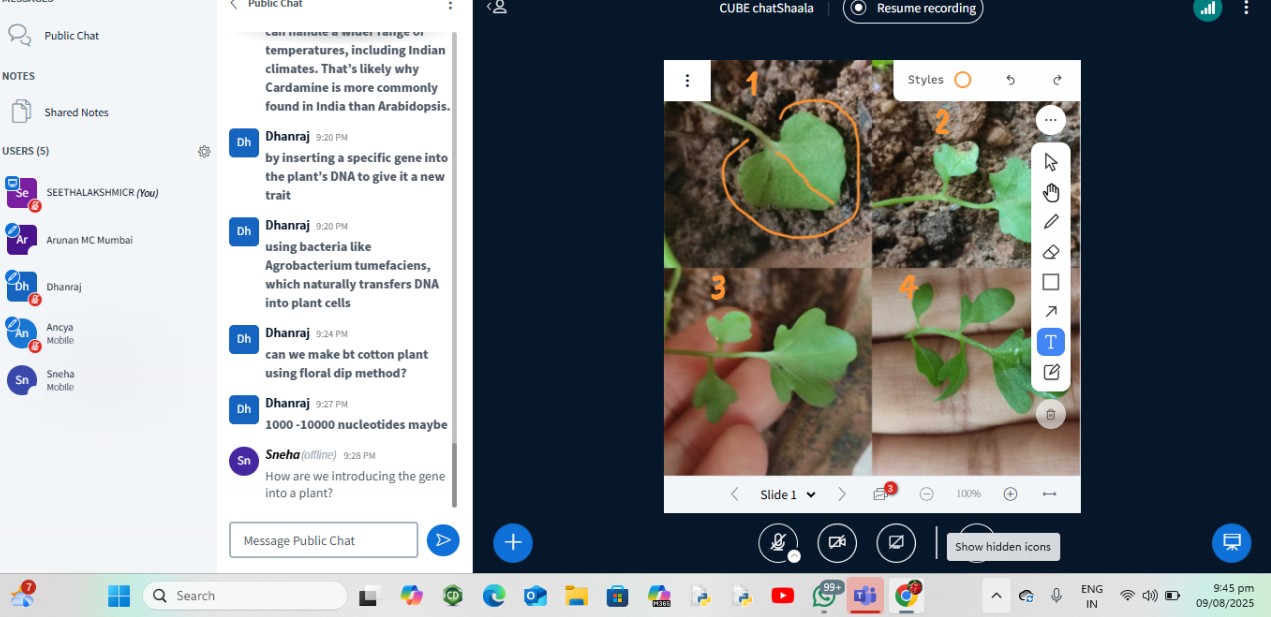Click the "How are we introducing the gene" message
The width and height of the screenshot is (1271, 617).
coord(355,485)
